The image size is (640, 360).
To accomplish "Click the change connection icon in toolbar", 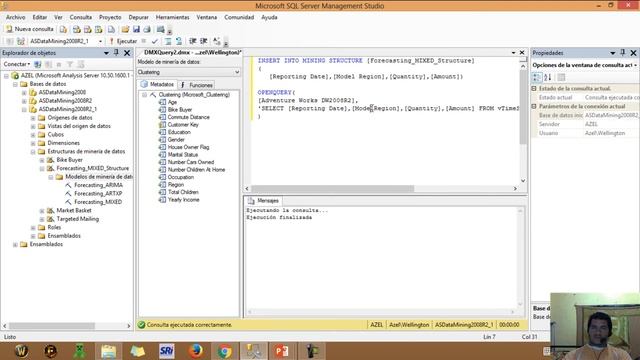I will click(21, 41).
